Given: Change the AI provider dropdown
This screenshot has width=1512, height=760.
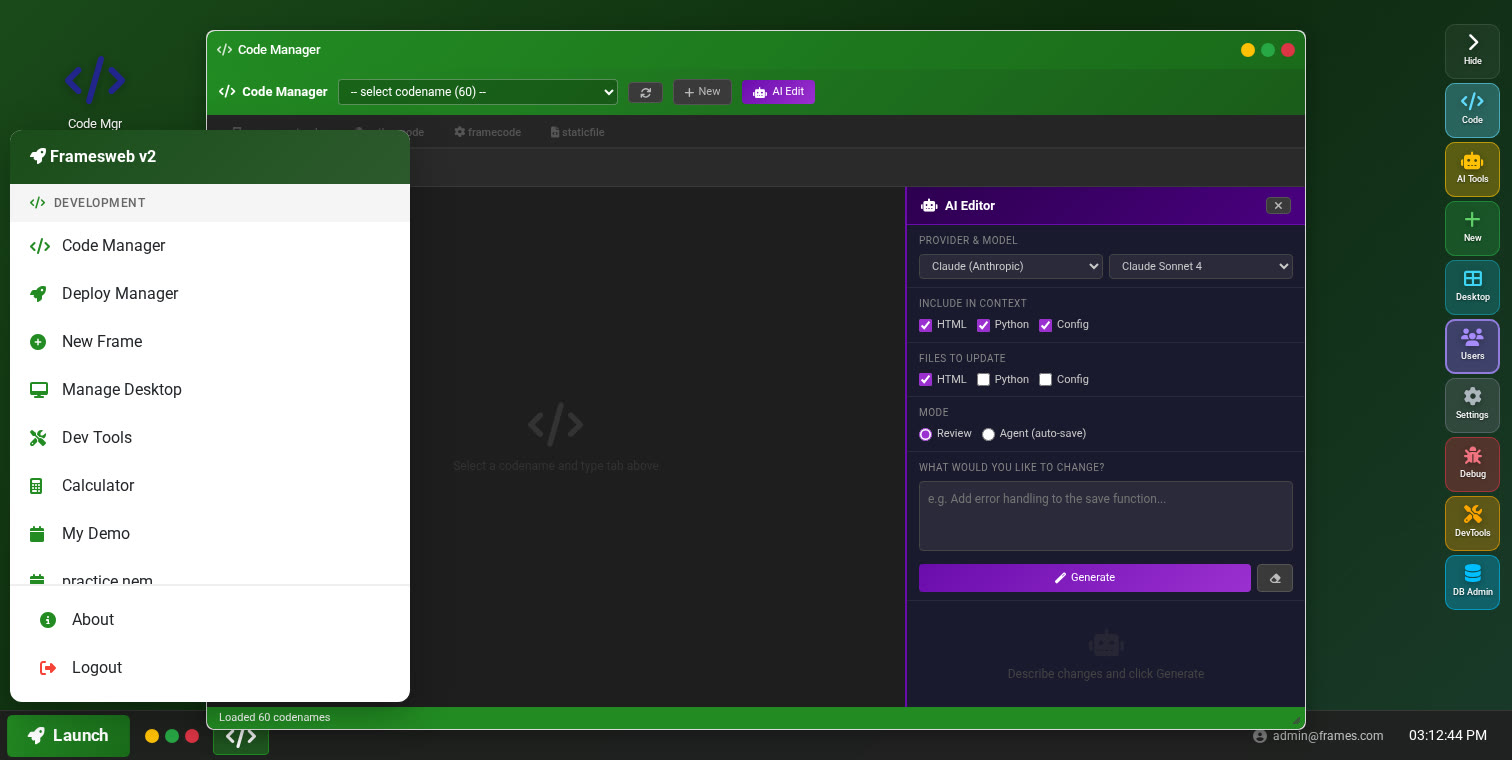Looking at the screenshot, I should tap(1010, 266).
